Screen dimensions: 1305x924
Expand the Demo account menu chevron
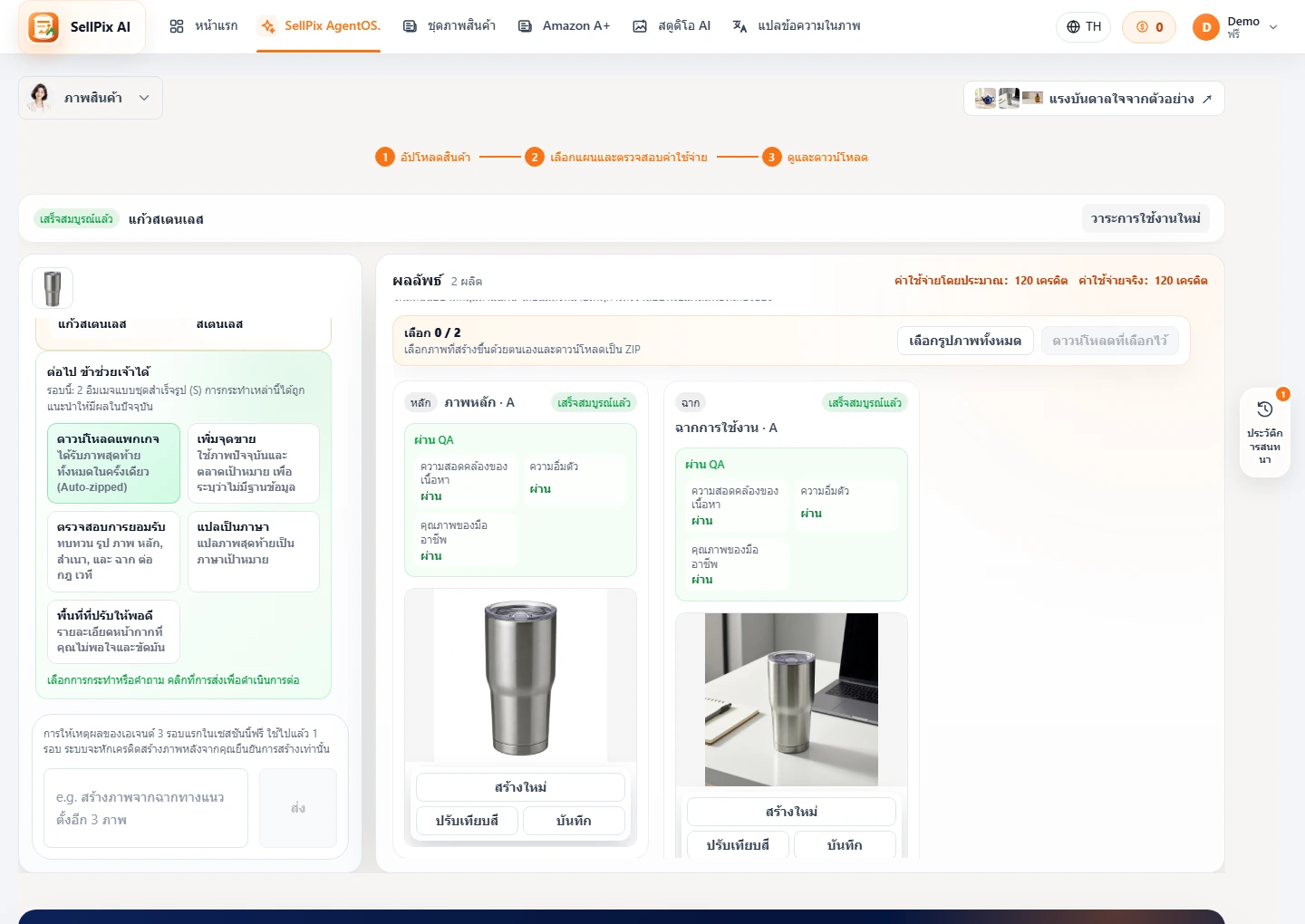pos(1273,27)
